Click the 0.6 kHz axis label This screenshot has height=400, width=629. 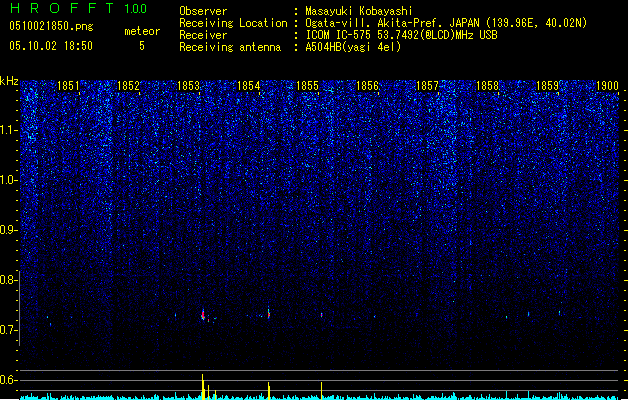8,380
